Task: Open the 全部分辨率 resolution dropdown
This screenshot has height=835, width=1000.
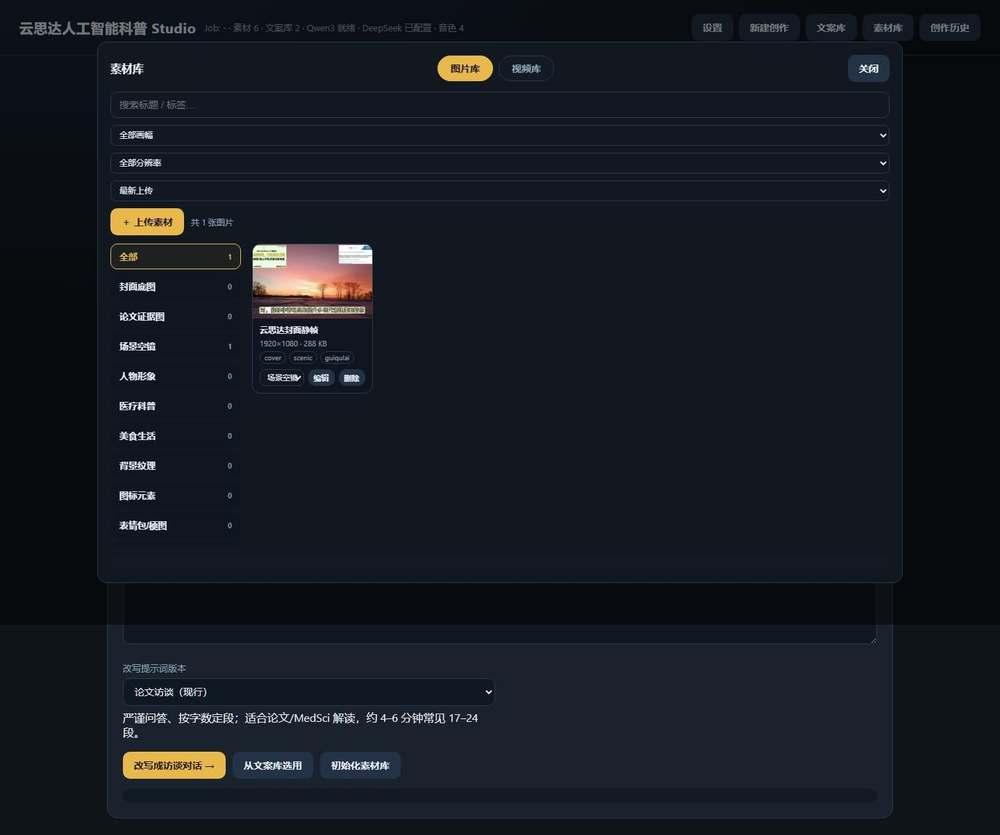Action: (499, 163)
